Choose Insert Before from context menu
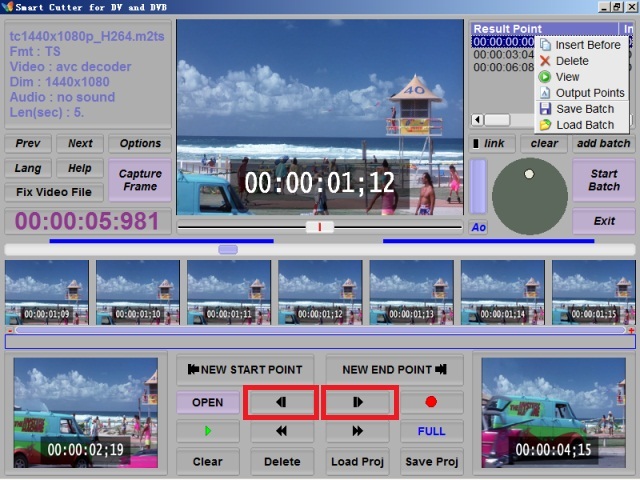Viewport: 640px width, 480px height. [582, 45]
